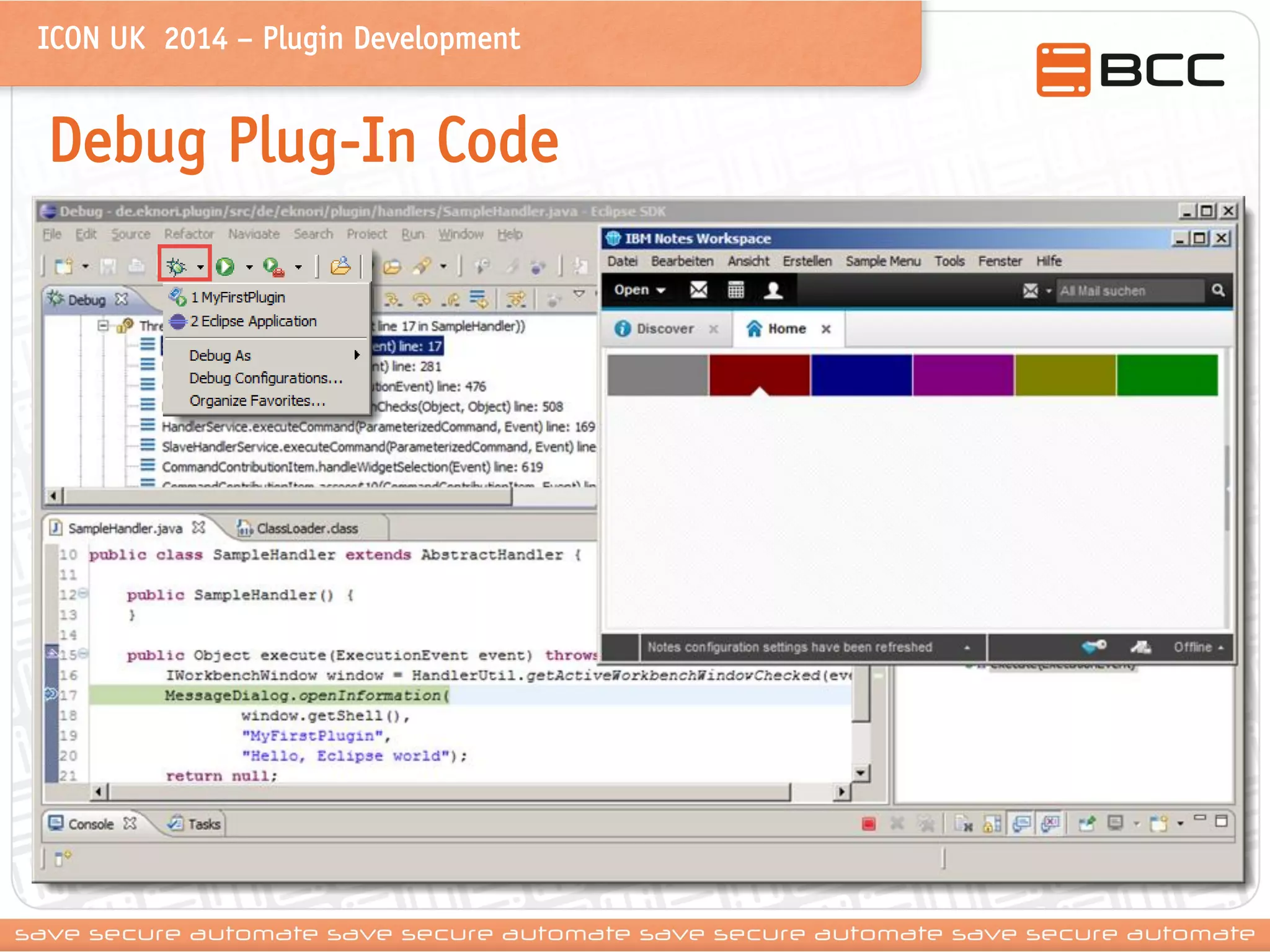Image resolution: width=1270 pixels, height=952 pixels.
Task: Open the Datei menu in IBM Notes
Action: 622,262
